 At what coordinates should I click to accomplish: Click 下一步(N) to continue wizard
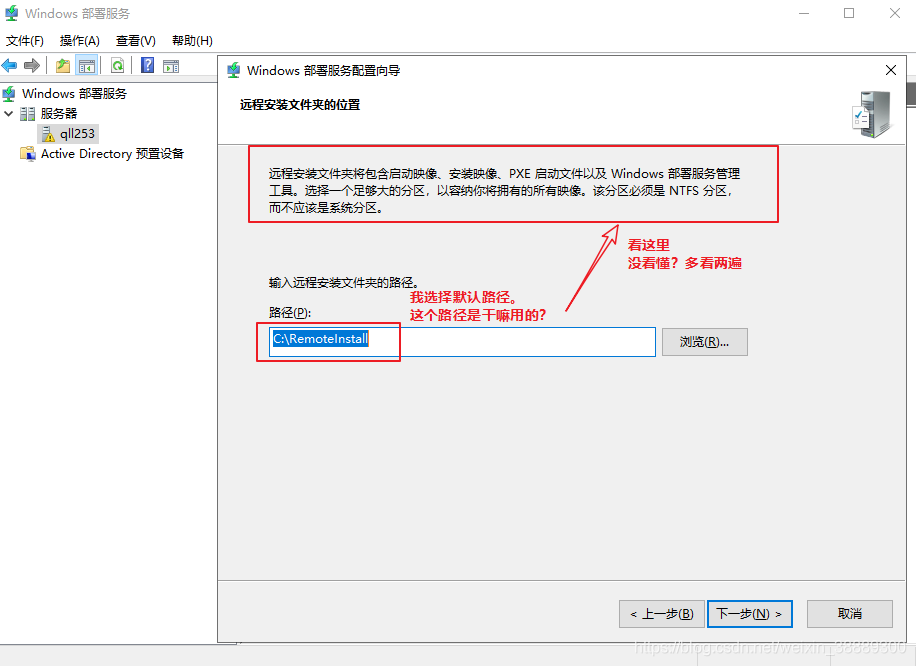749,614
